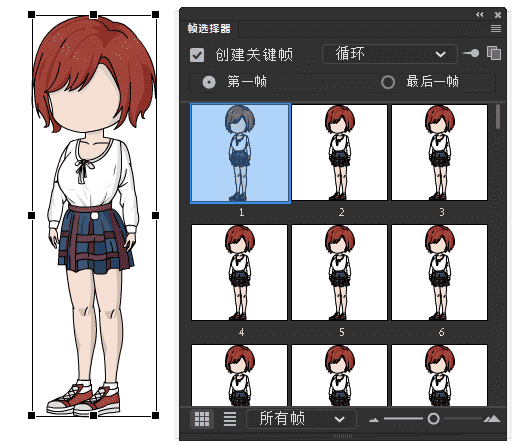Open the 所有帧 filter dropdown

301,419
